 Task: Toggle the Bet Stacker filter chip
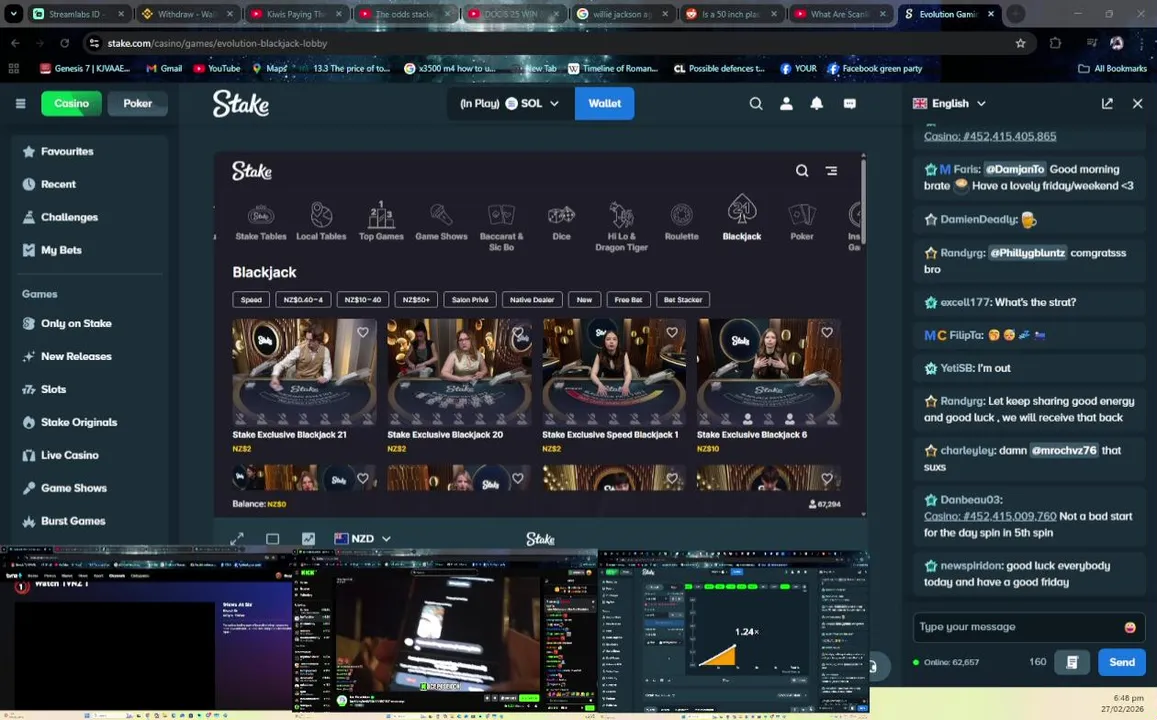(x=683, y=300)
